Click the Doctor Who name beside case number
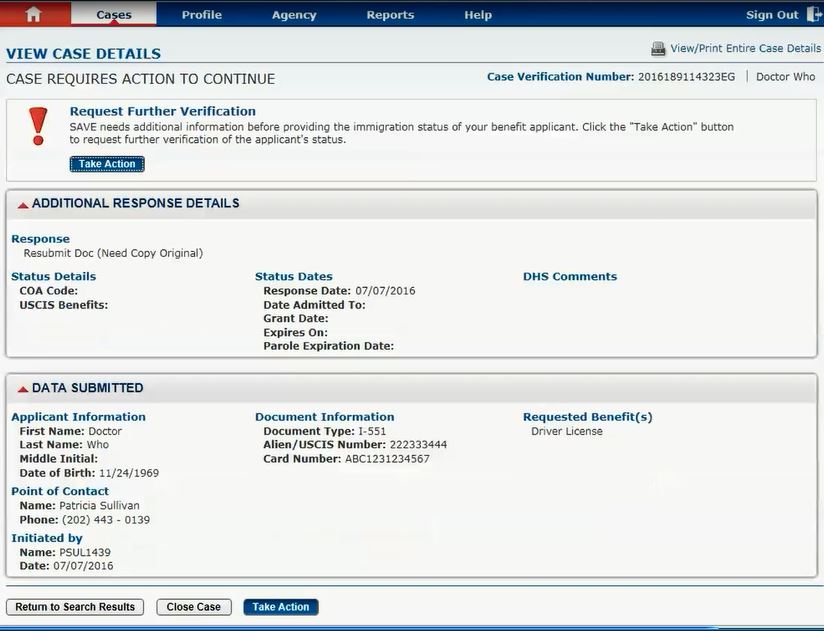 [785, 77]
